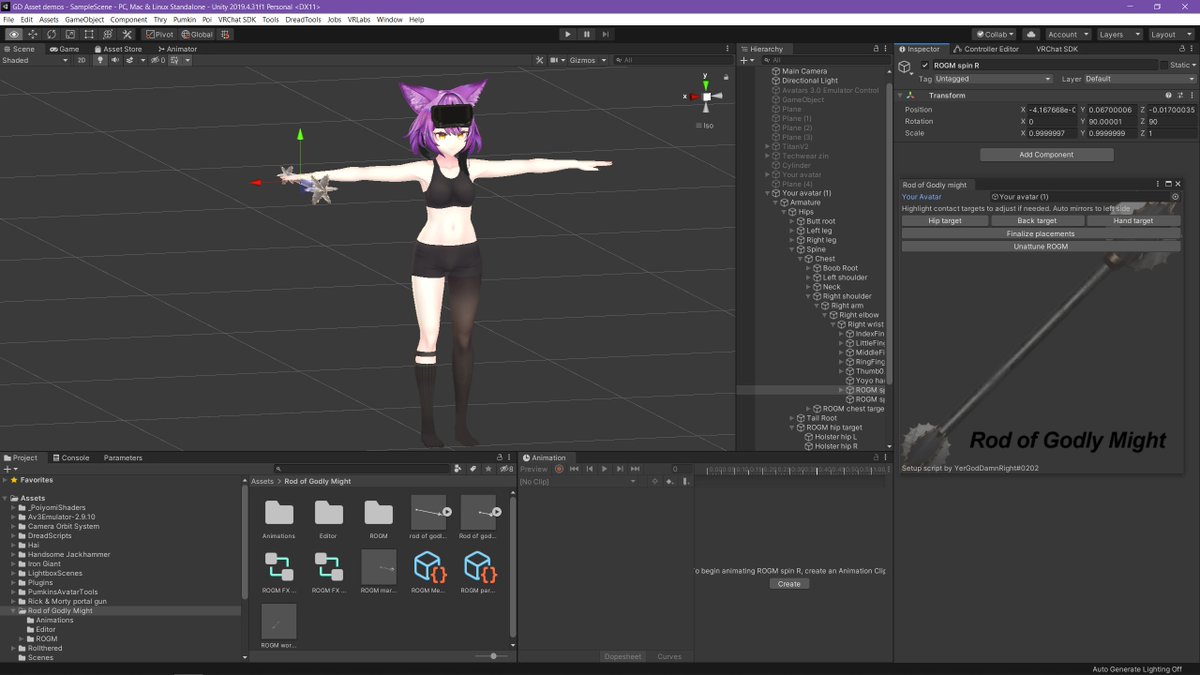The height and width of the screenshot is (675, 1200).
Task: Click the animation record button
Action: click(x=560, y=469)
